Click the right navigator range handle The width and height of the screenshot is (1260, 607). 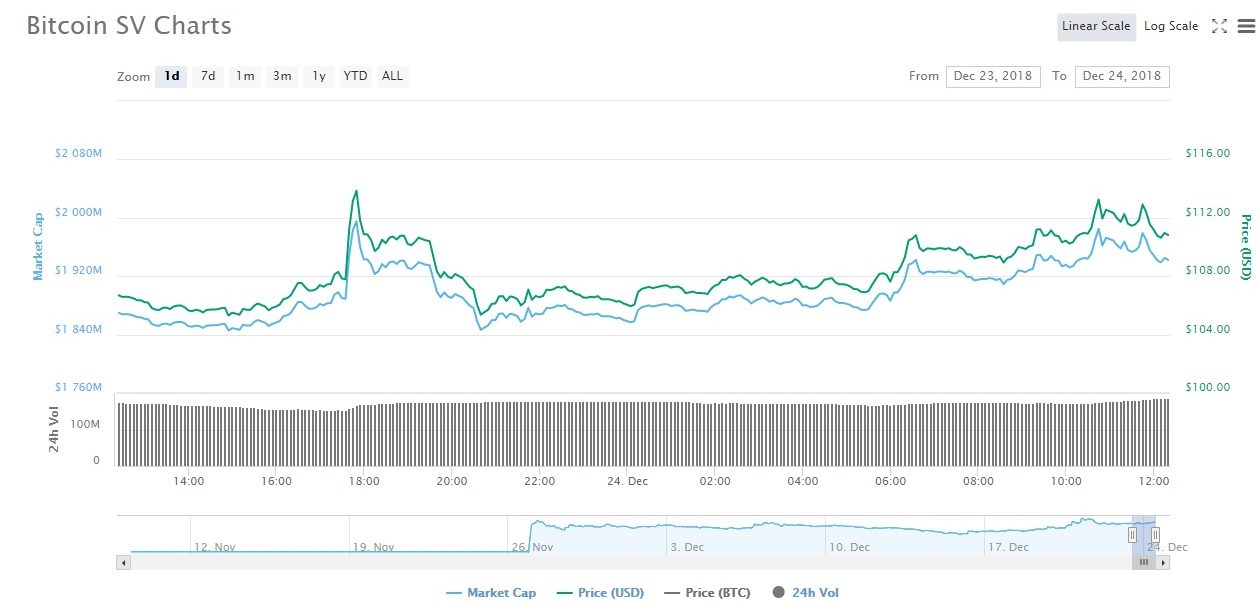click(x=1155, y=535)
